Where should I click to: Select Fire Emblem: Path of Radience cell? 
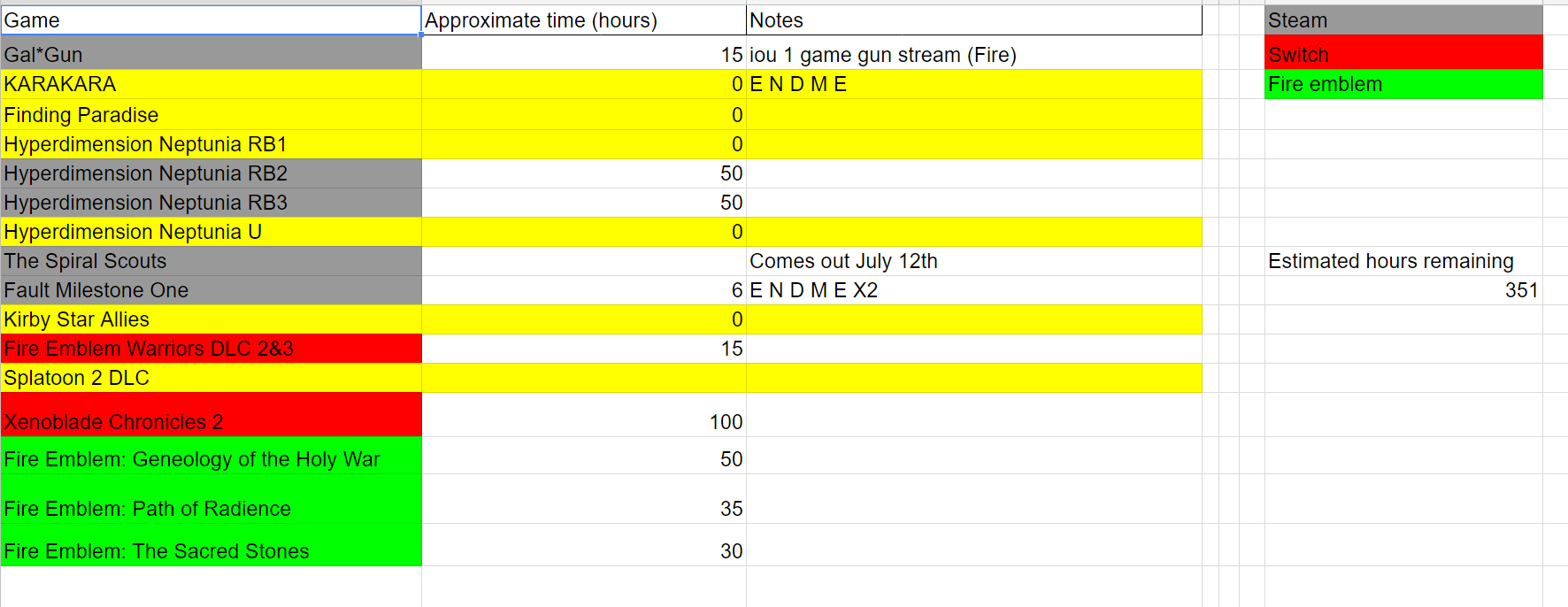[x=211, y=499]
